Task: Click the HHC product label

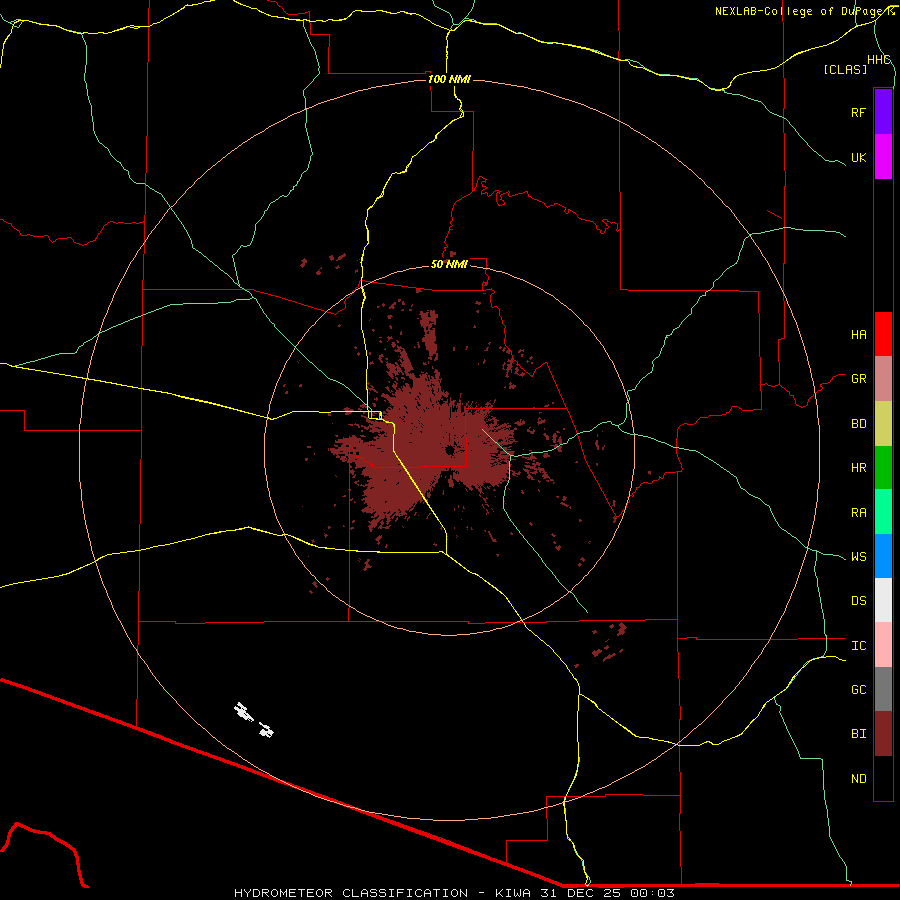Action: pos(878,60)
